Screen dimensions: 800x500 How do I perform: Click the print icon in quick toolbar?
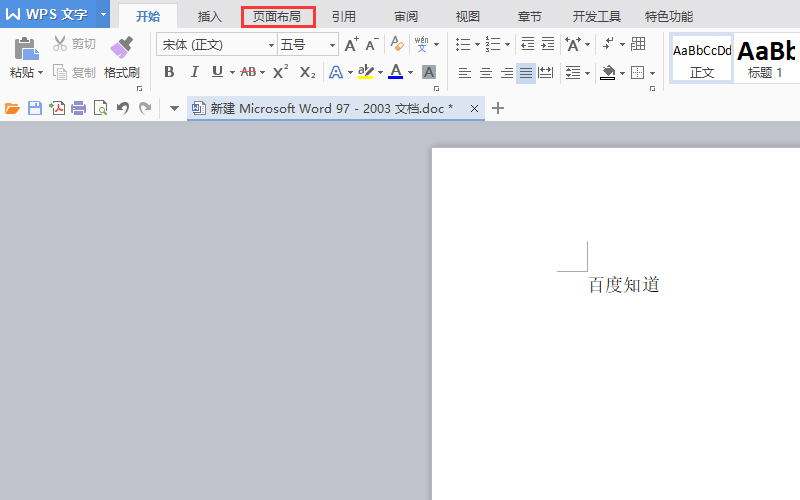tap(79, 108)
